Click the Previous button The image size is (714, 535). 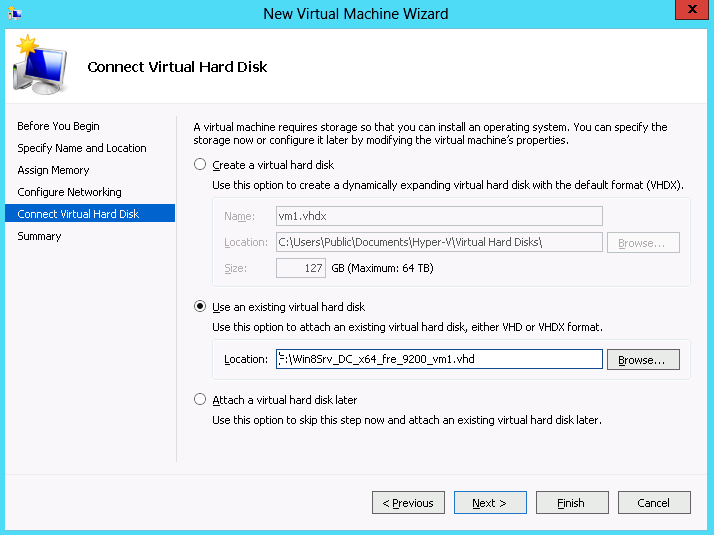tap(408, 503)
